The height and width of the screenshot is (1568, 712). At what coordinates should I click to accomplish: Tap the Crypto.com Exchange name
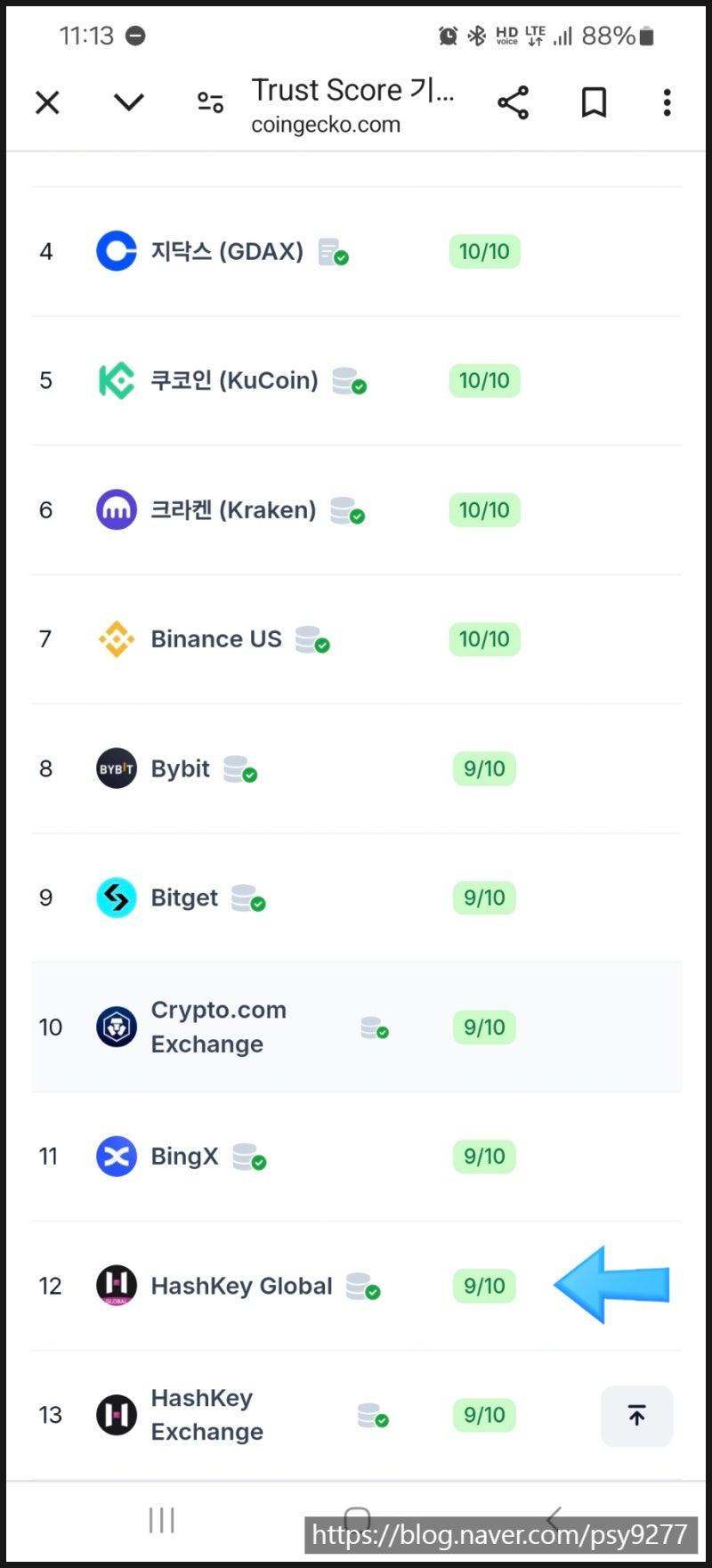[x=218, y=1027]
